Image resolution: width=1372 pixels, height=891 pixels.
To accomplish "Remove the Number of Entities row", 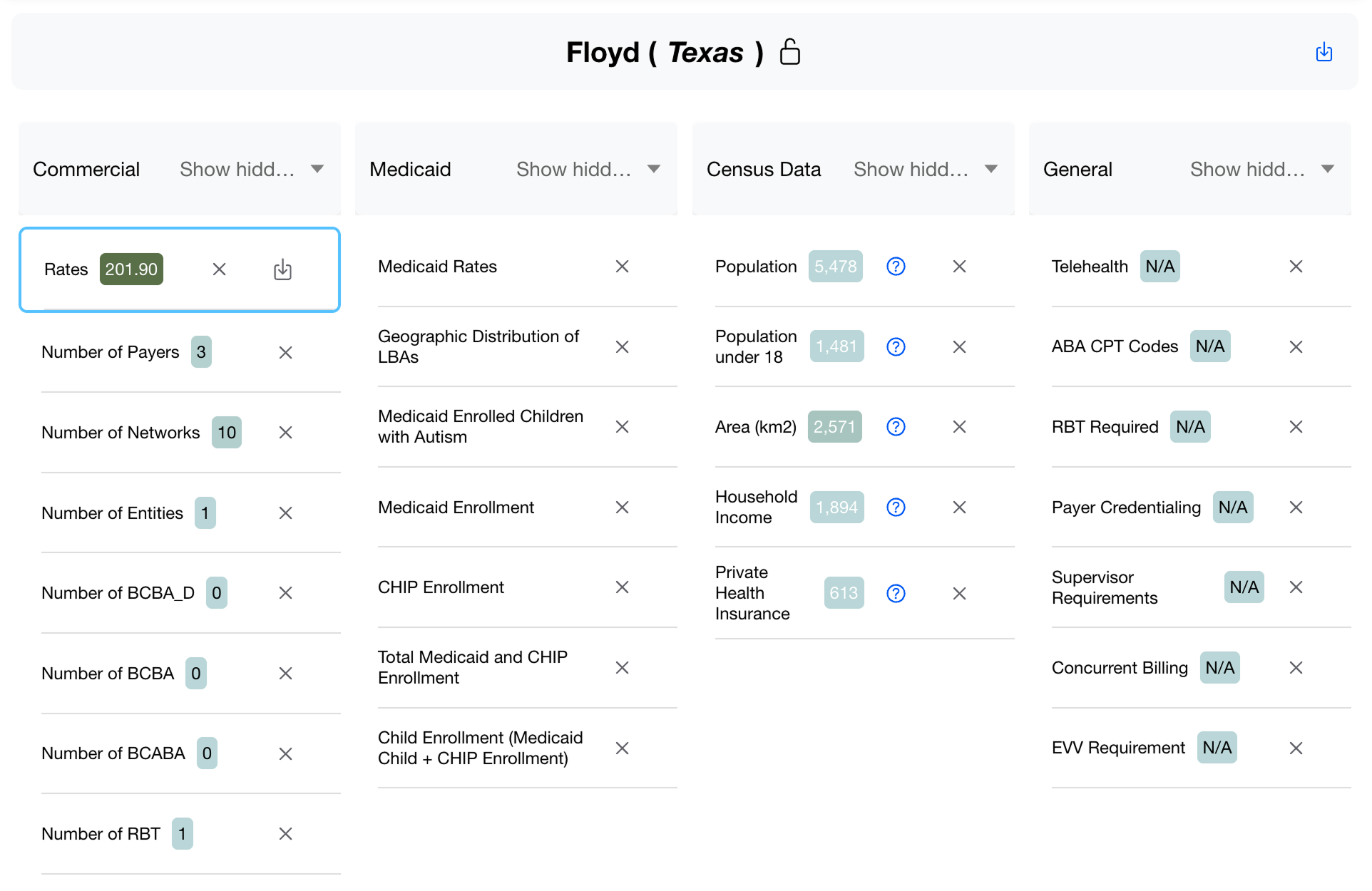I will [286, 513].
